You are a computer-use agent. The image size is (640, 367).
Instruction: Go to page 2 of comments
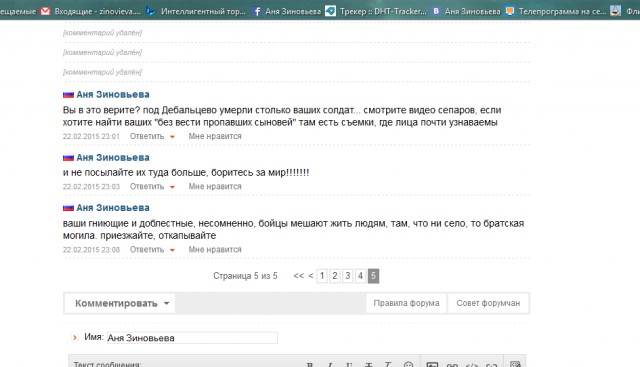click(x=335, y=276)
